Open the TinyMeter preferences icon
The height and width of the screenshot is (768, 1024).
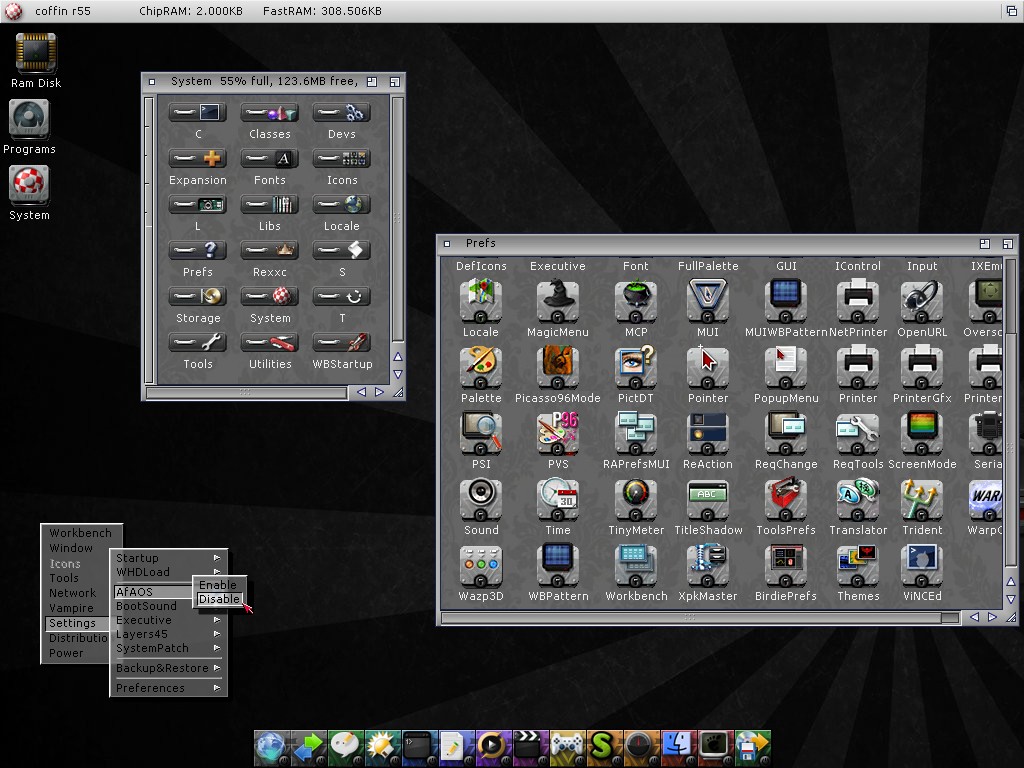tap(636, 498)
